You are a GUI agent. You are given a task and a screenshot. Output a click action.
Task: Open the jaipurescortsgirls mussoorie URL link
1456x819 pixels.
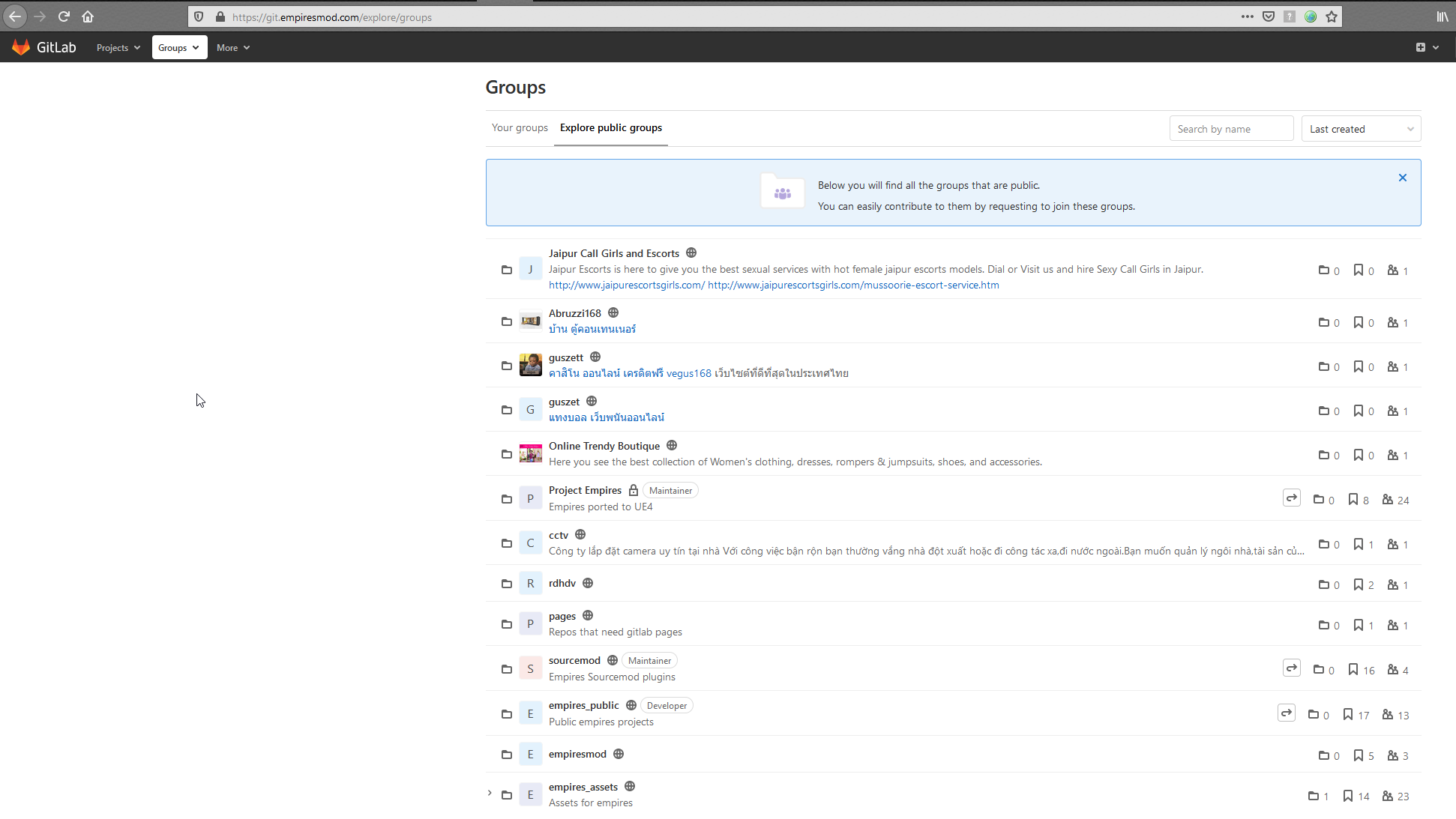coord(852,285)
